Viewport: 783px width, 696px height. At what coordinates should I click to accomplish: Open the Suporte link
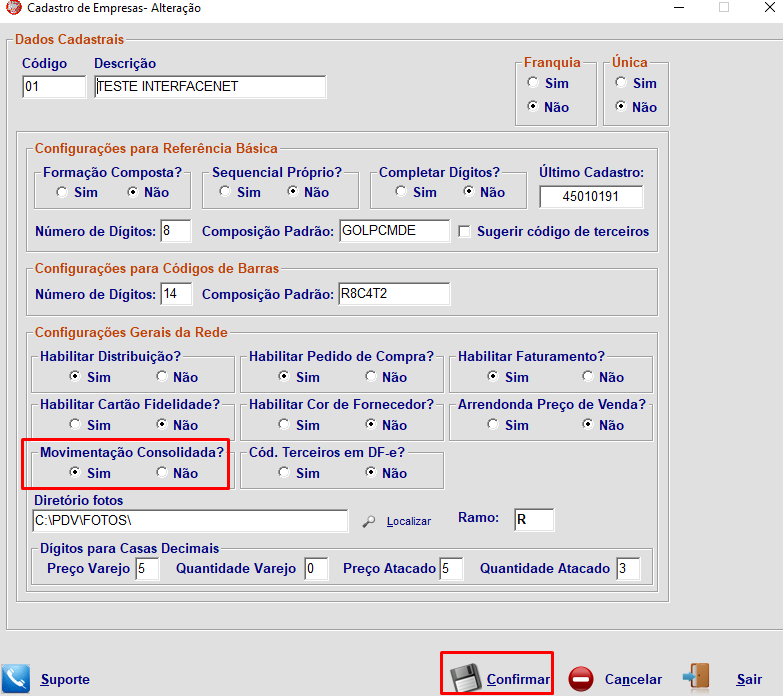65,679
